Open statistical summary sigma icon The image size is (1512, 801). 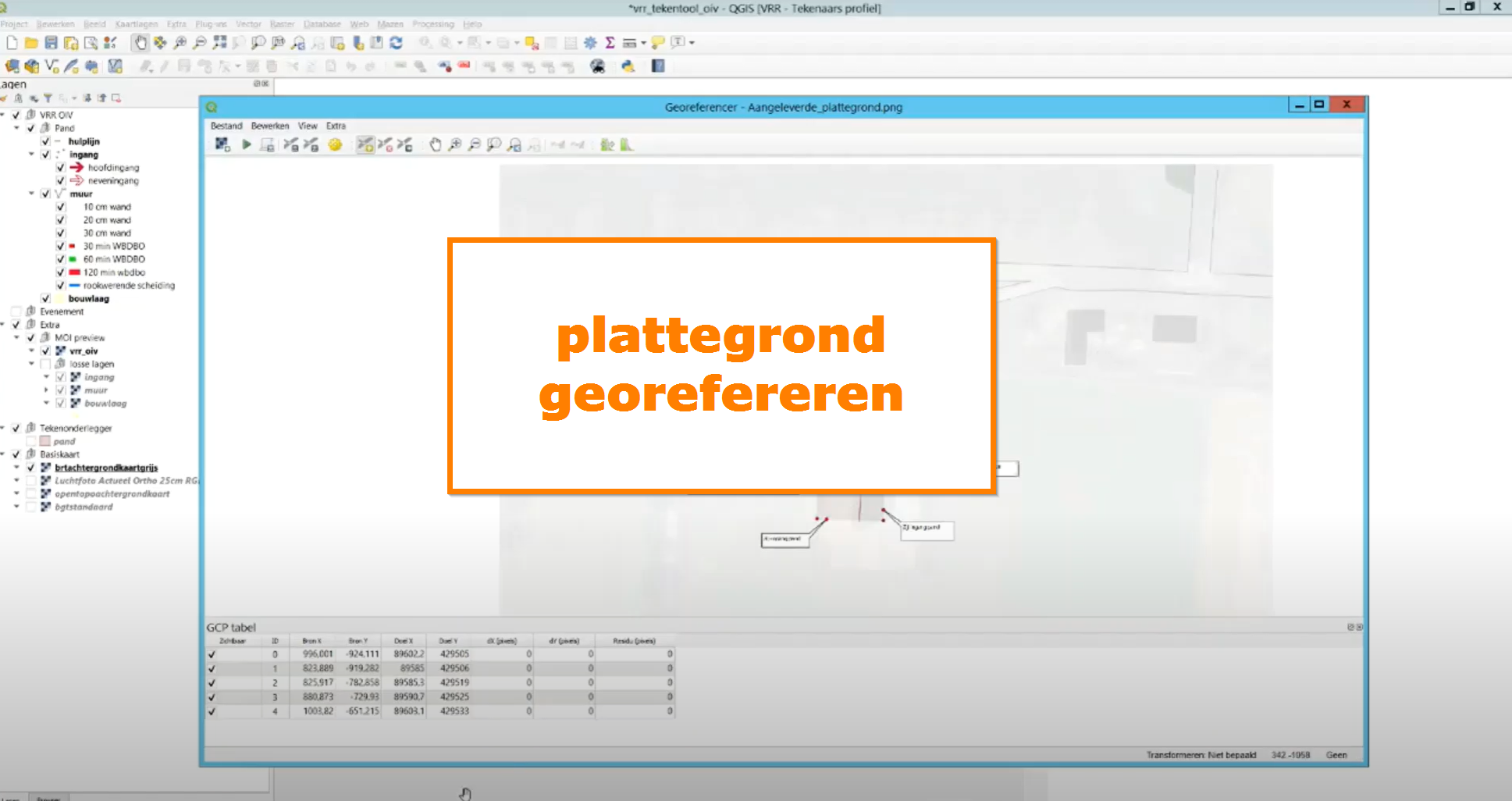[610, 43]
